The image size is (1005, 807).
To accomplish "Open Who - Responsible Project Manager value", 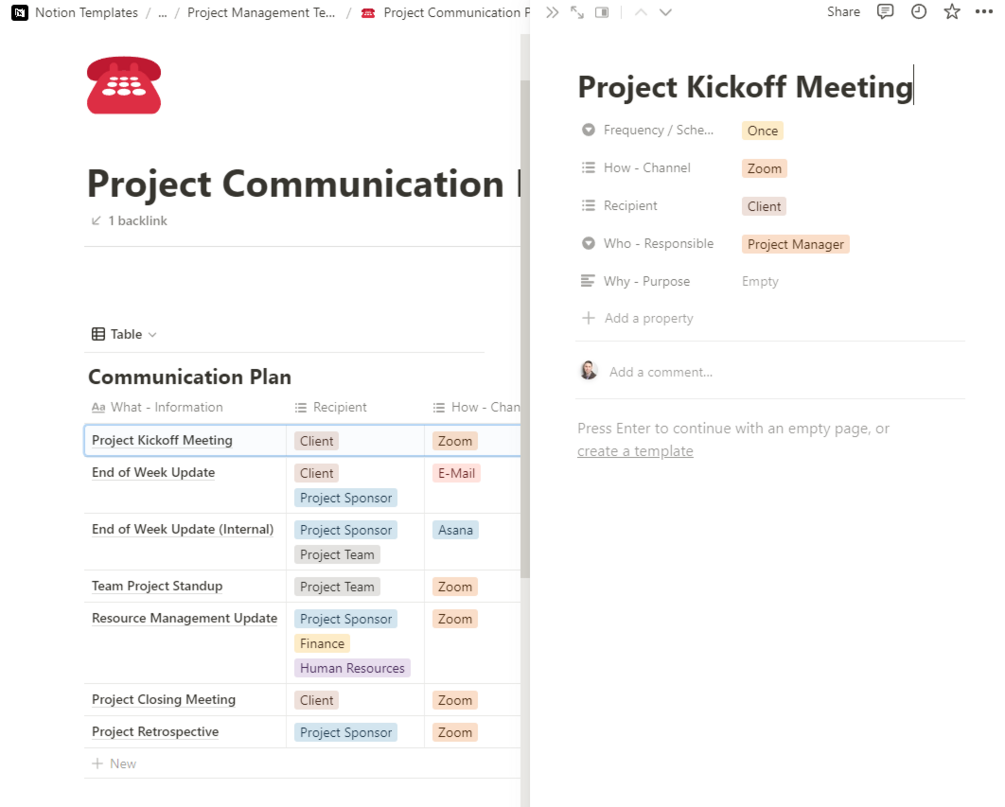I will click(795, 245).
